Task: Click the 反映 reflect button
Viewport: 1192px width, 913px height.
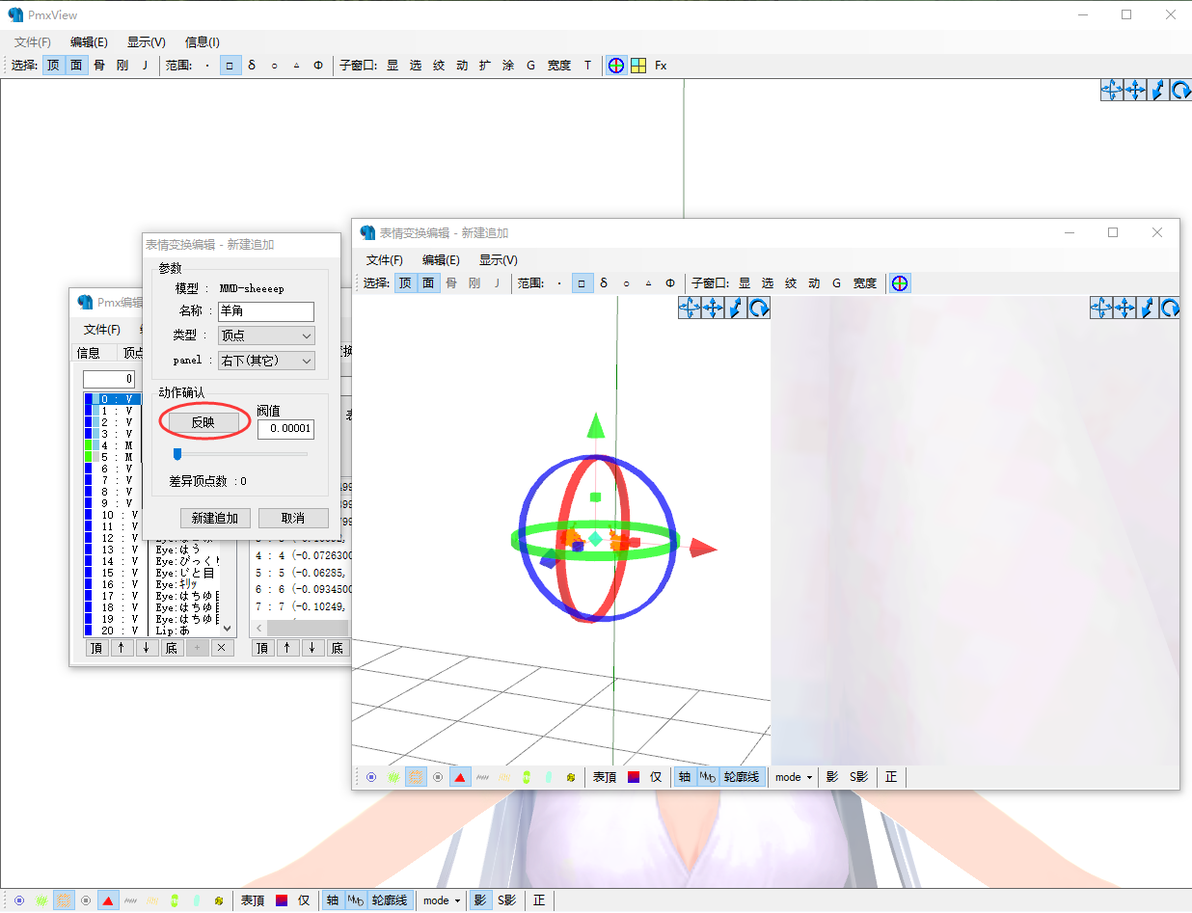Action: tap(203, 422)
